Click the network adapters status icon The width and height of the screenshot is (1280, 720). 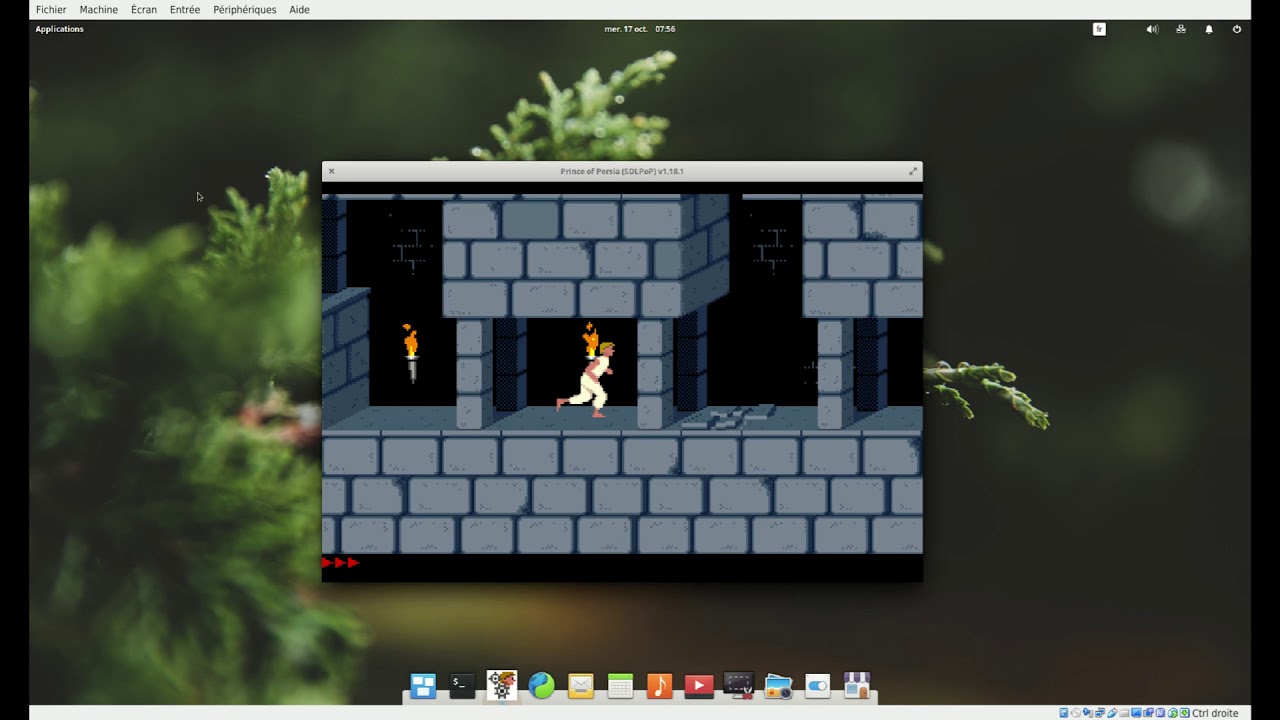pos(1100,713)
